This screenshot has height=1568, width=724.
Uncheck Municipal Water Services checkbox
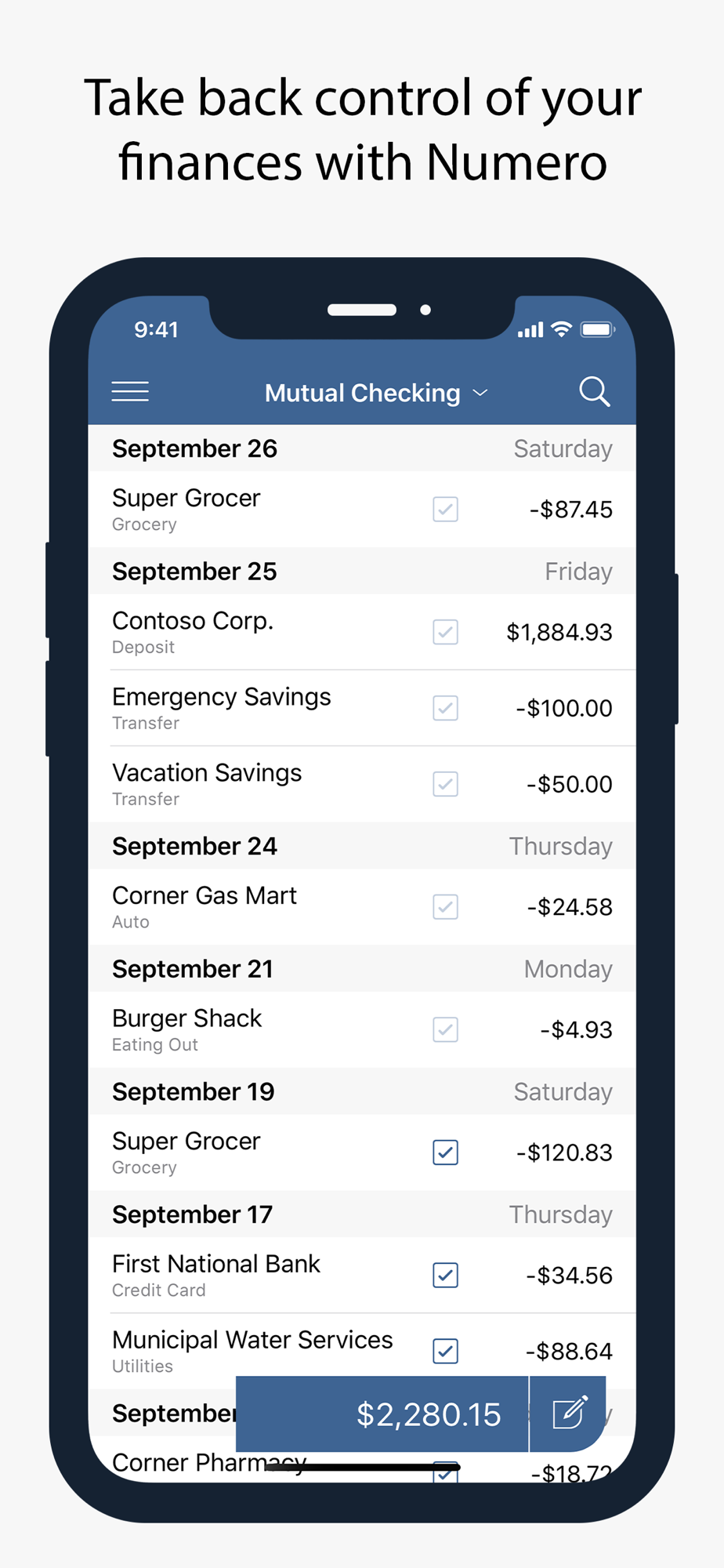pyautogui.click(x=445, y=1351)
